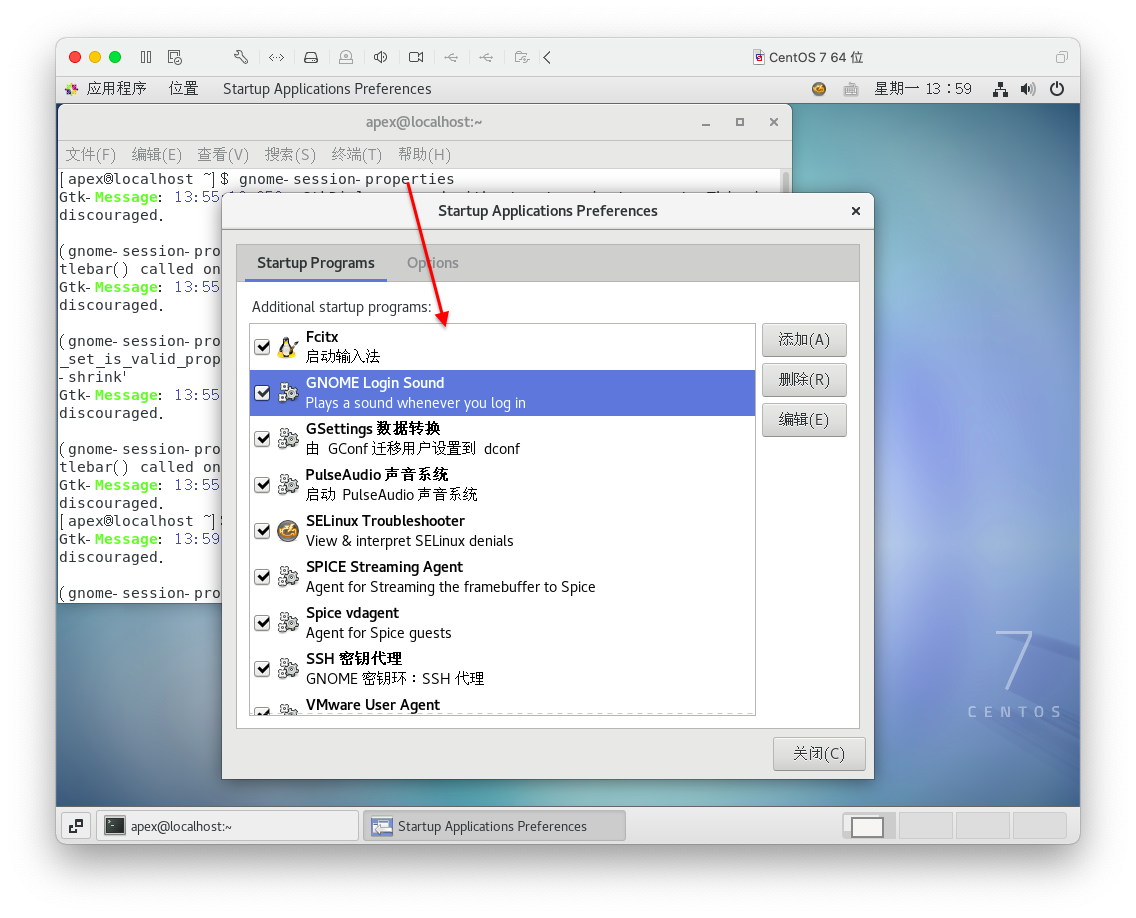
Task: Open the volume icon in the GNOME panel
Action: [1028, 89]
